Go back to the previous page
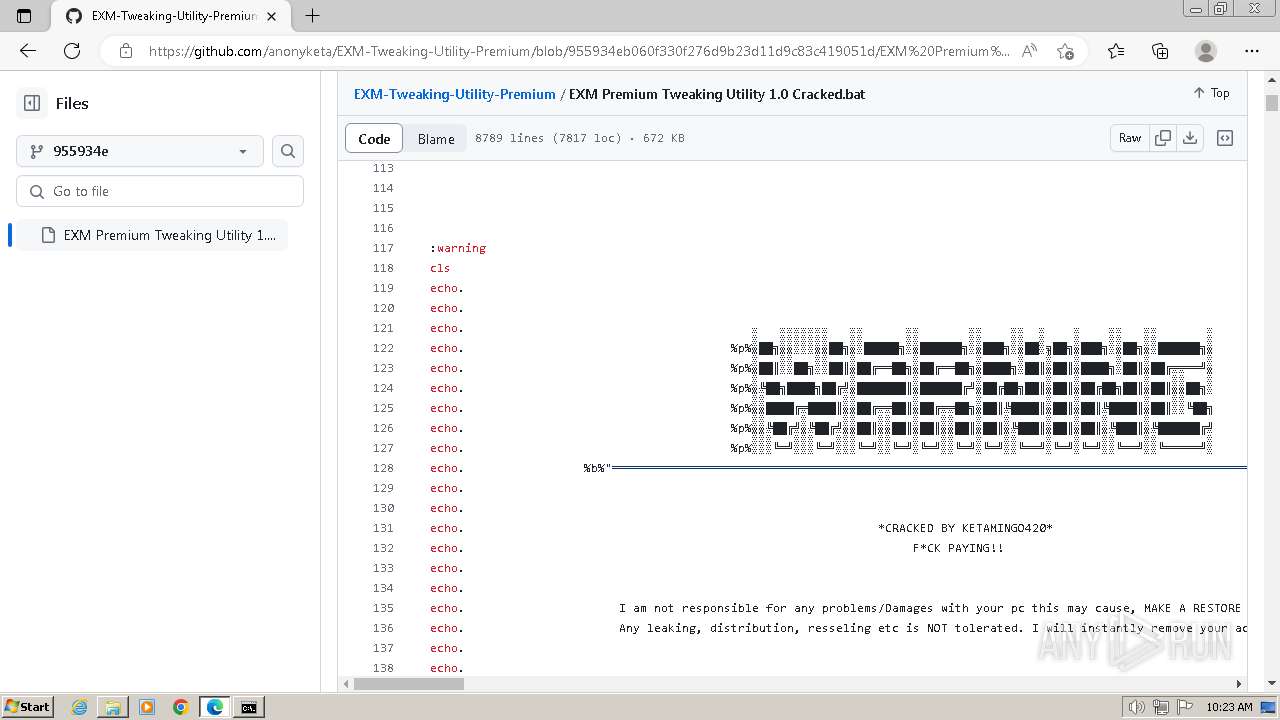Image resolution: width=1280 pixels, height=720 pixels. (28, 51)
